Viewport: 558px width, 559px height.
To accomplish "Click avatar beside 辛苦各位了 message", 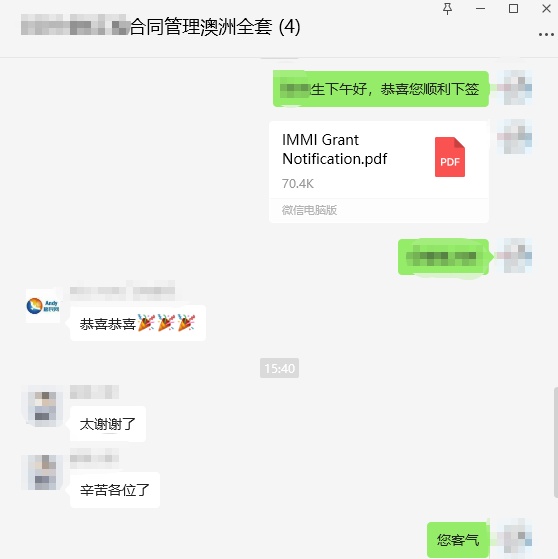I will click(x=42, y=472).
